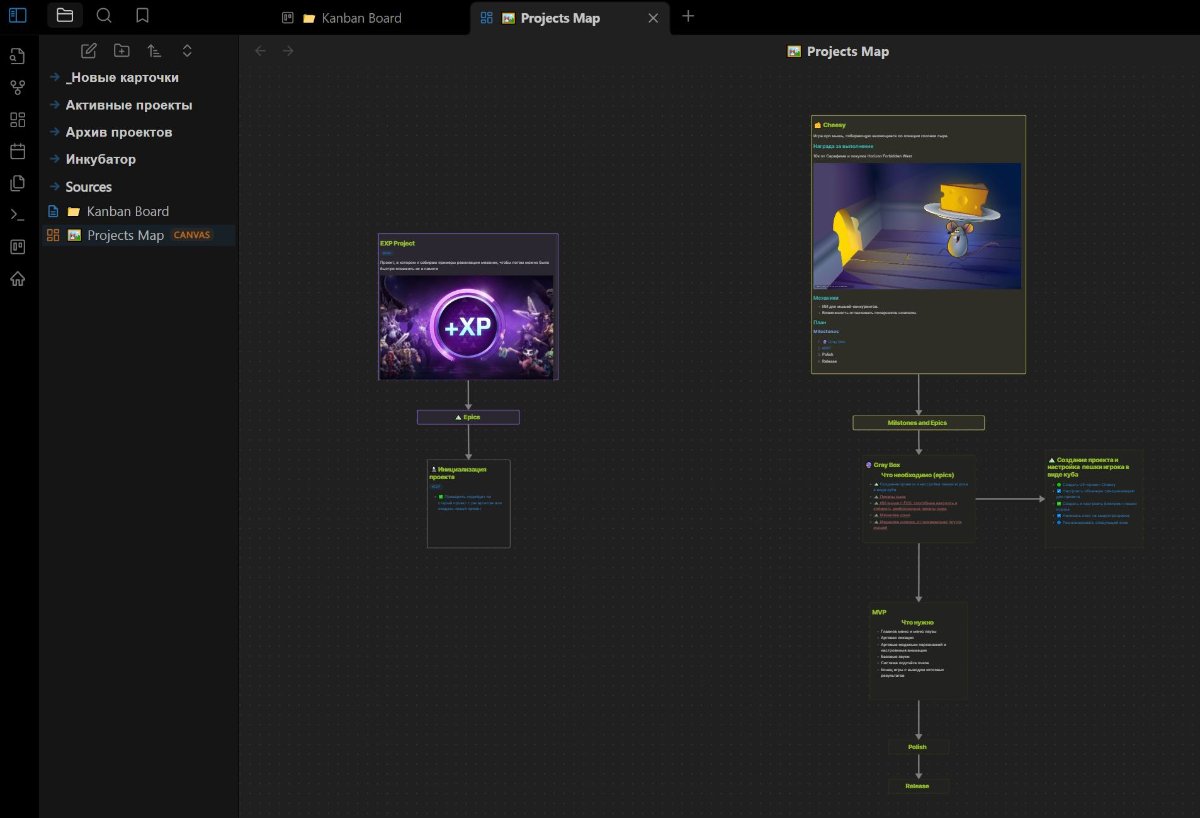Open graph view from the ribbon
This screenshot has width=1200, height=818.
[x=17, y=87]
